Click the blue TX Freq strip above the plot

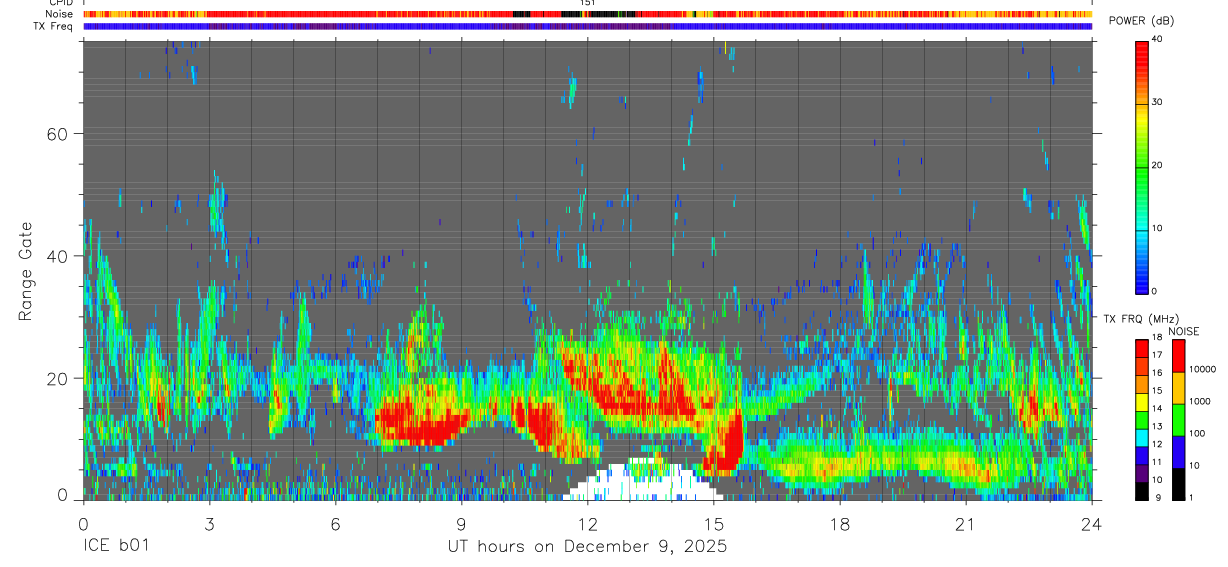point(587,26)
